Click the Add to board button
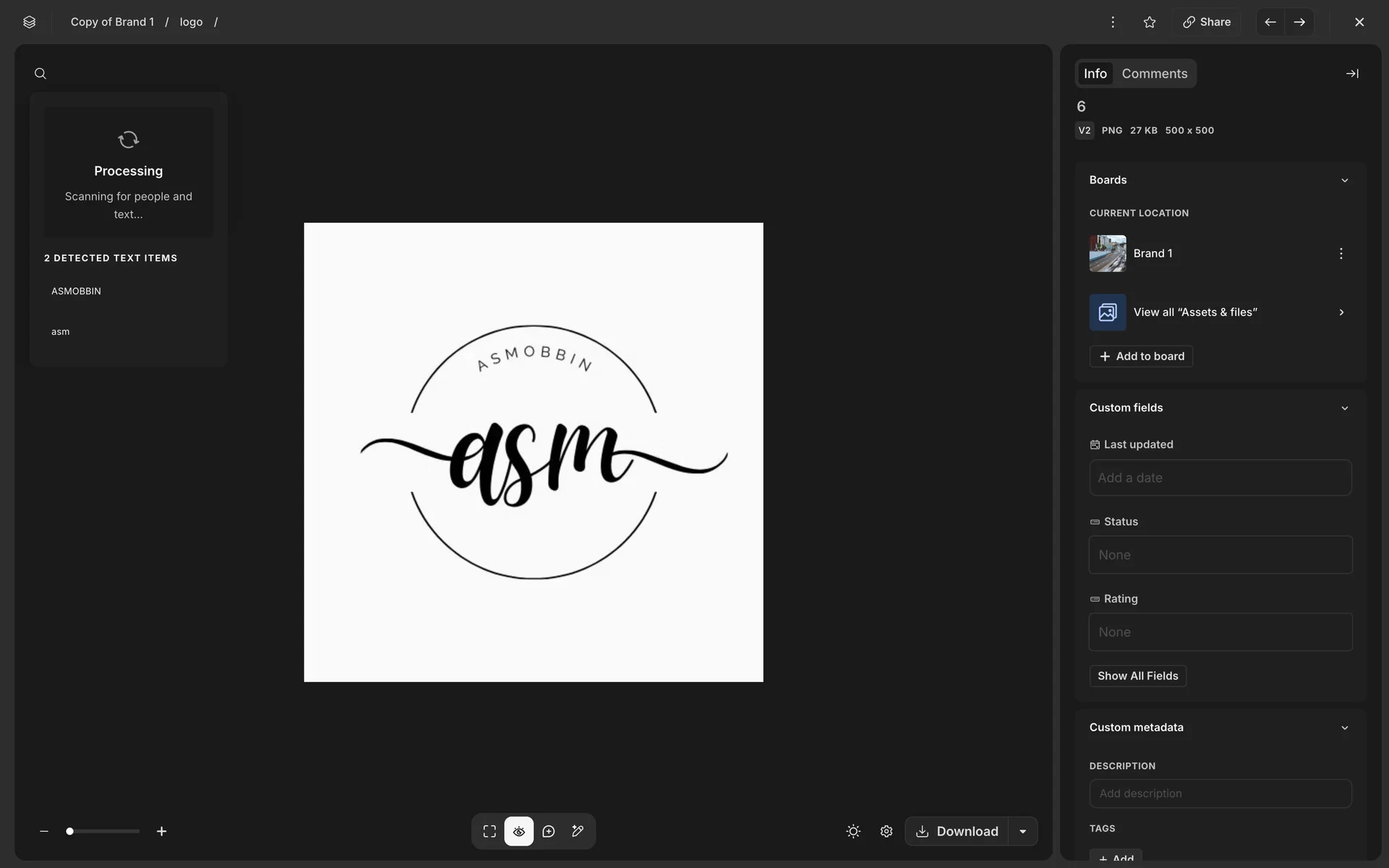Screen dimensions: 1389x868 (x=1141, y=356)
